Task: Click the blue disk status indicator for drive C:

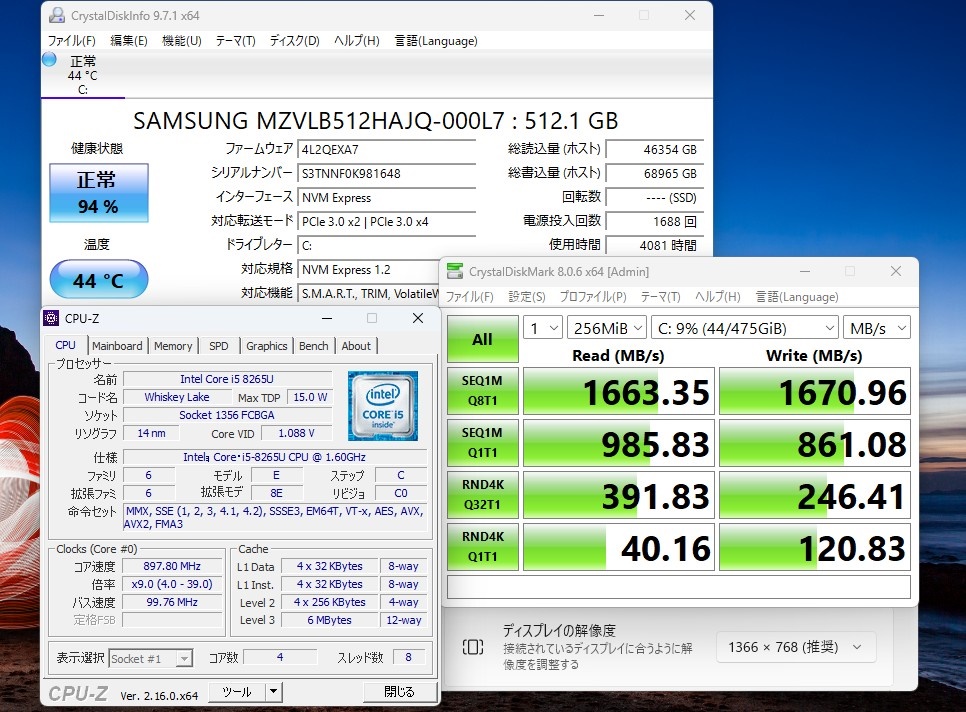Action: pos(49,60)
